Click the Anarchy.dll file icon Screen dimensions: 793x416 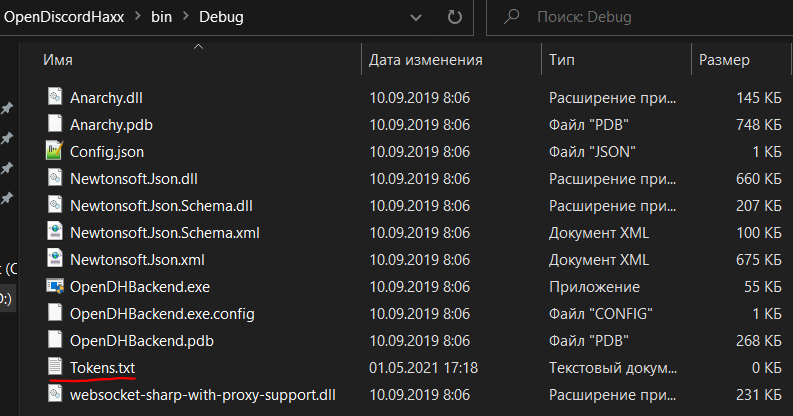tap(54, 98)
